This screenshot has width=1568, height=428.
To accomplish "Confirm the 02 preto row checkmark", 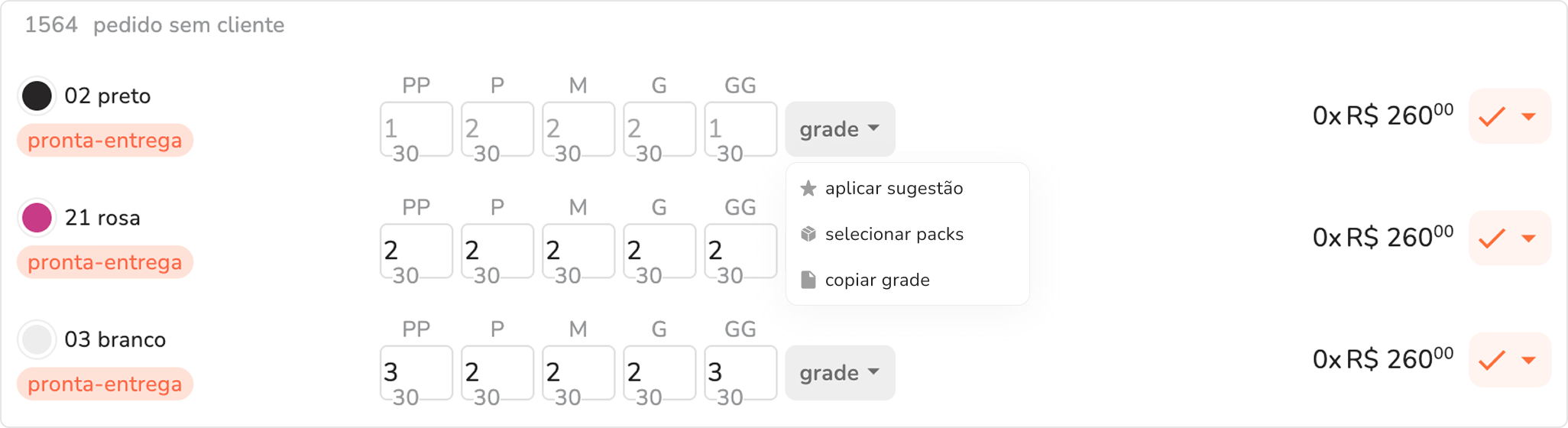I will click(1492, 117).
